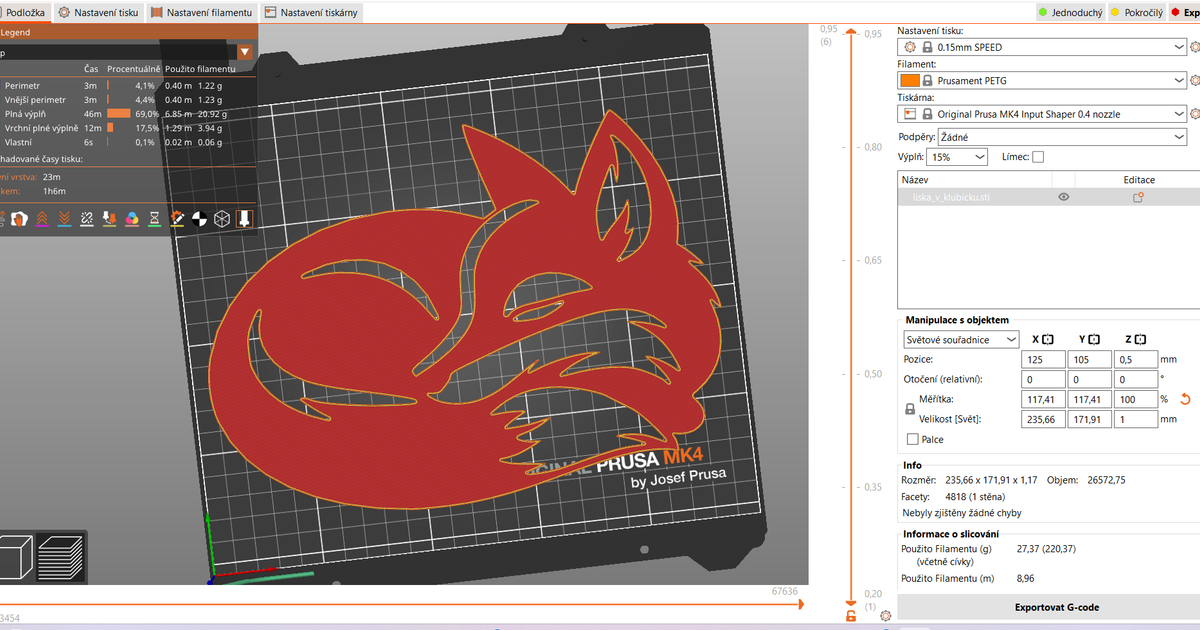Click the hourglass estimated time icon
Viewport: 1200px width, 630px height.
point(155,218)
